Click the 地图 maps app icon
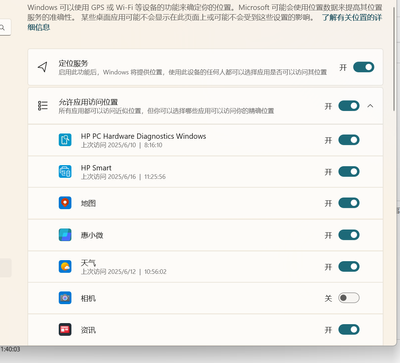Viewport: 400px width, 363px height. coord(65,203)
